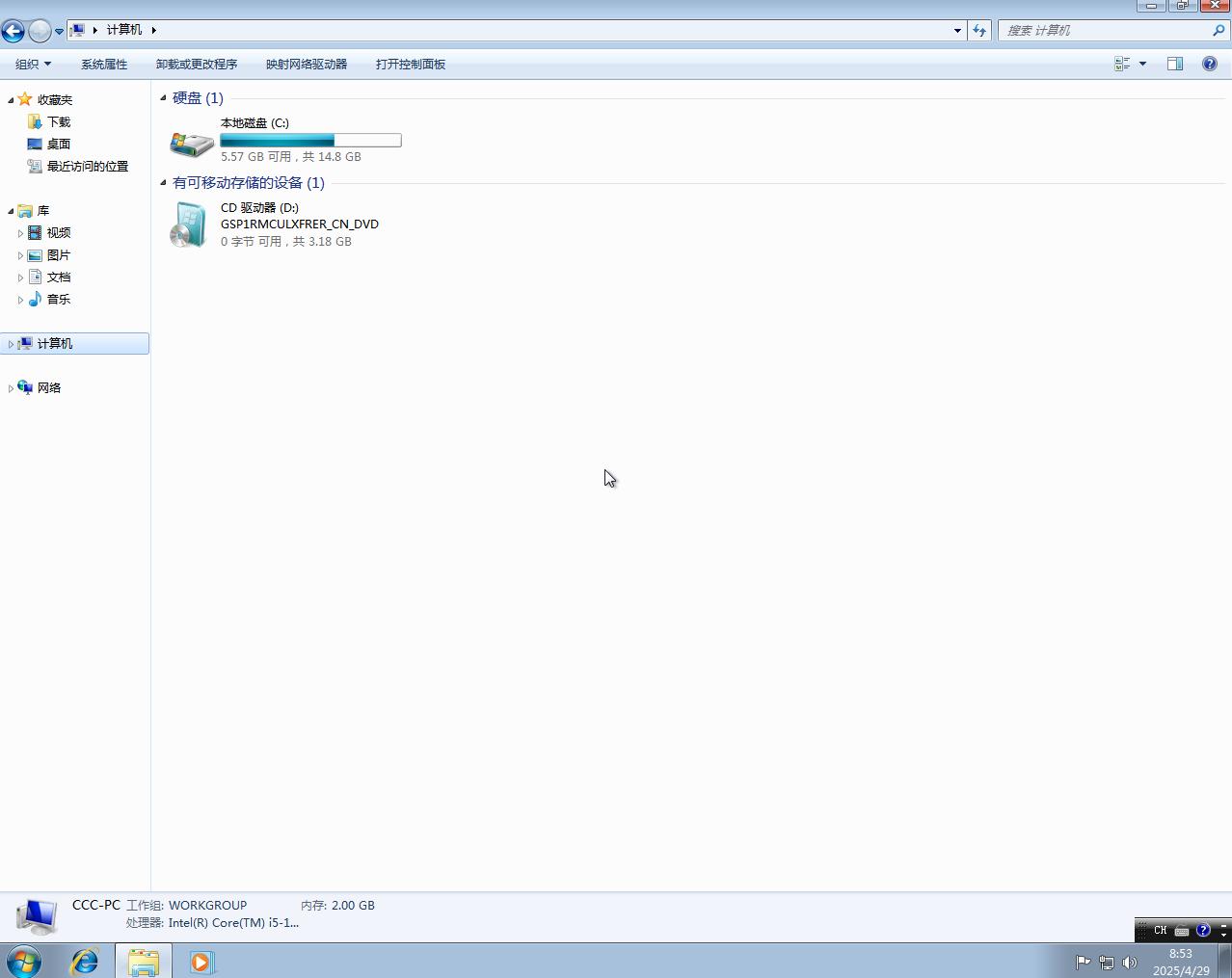Screen dimensions: 1232x978
Task: Click 打开控制面板 in the toolbar
Action: 411,65
